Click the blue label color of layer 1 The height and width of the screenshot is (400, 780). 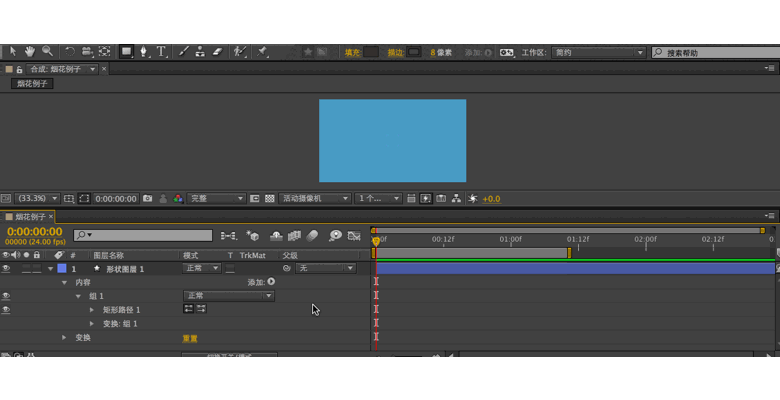pyautogui.click(x=61, y=269)
